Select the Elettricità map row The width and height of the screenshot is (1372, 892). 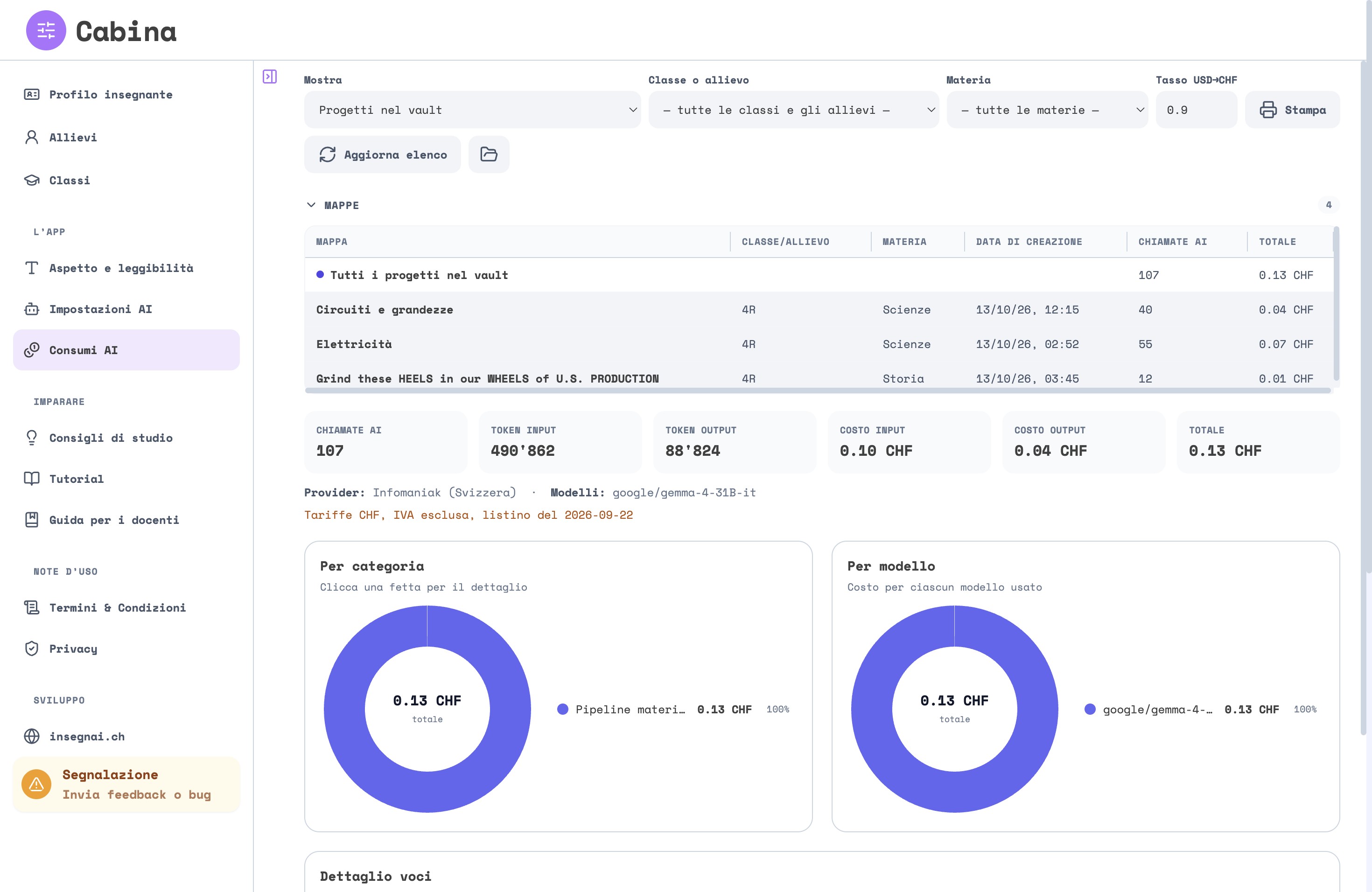click(819, 344)
